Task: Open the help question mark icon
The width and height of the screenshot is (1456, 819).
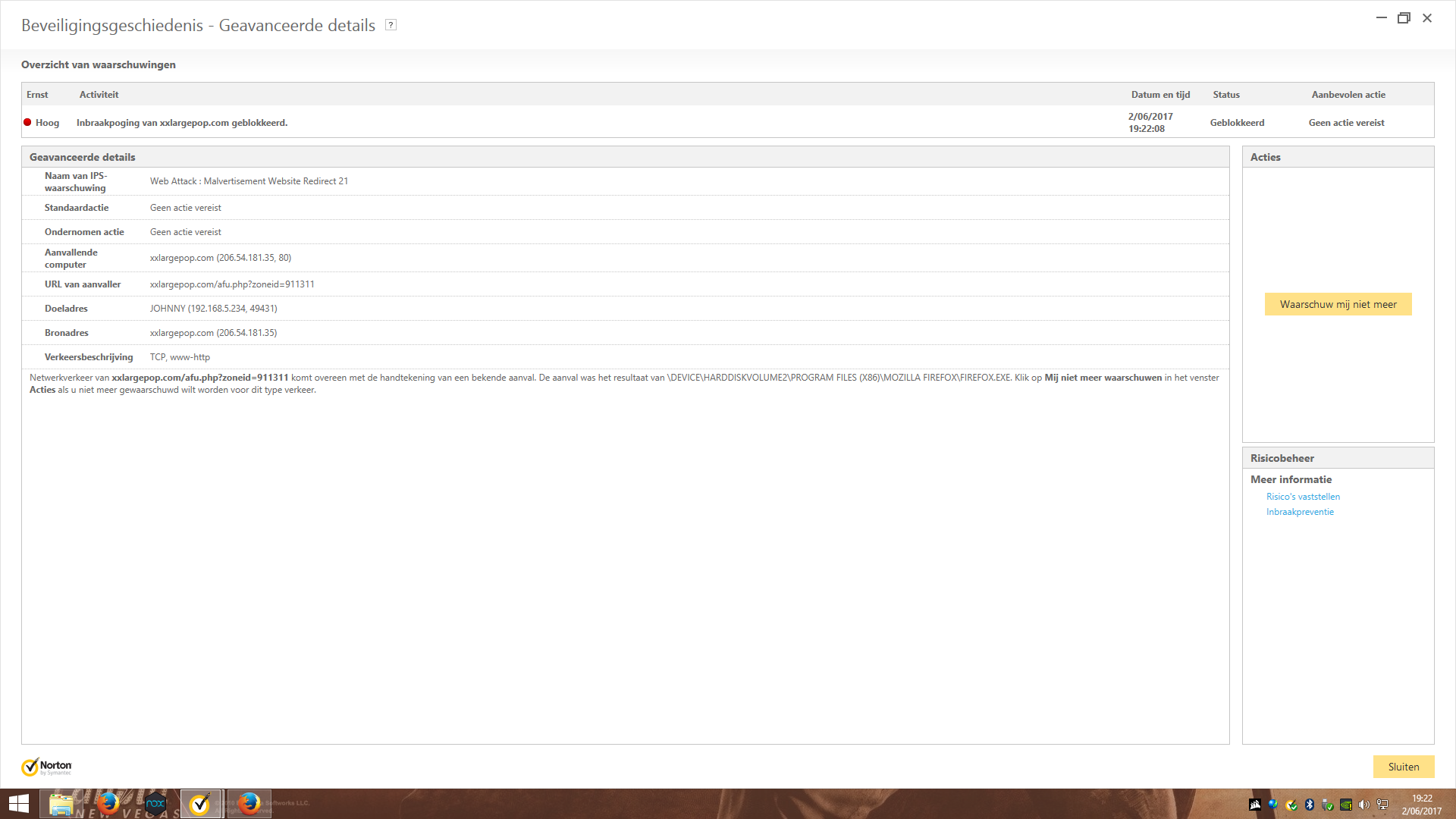Action: pos(391,25)
